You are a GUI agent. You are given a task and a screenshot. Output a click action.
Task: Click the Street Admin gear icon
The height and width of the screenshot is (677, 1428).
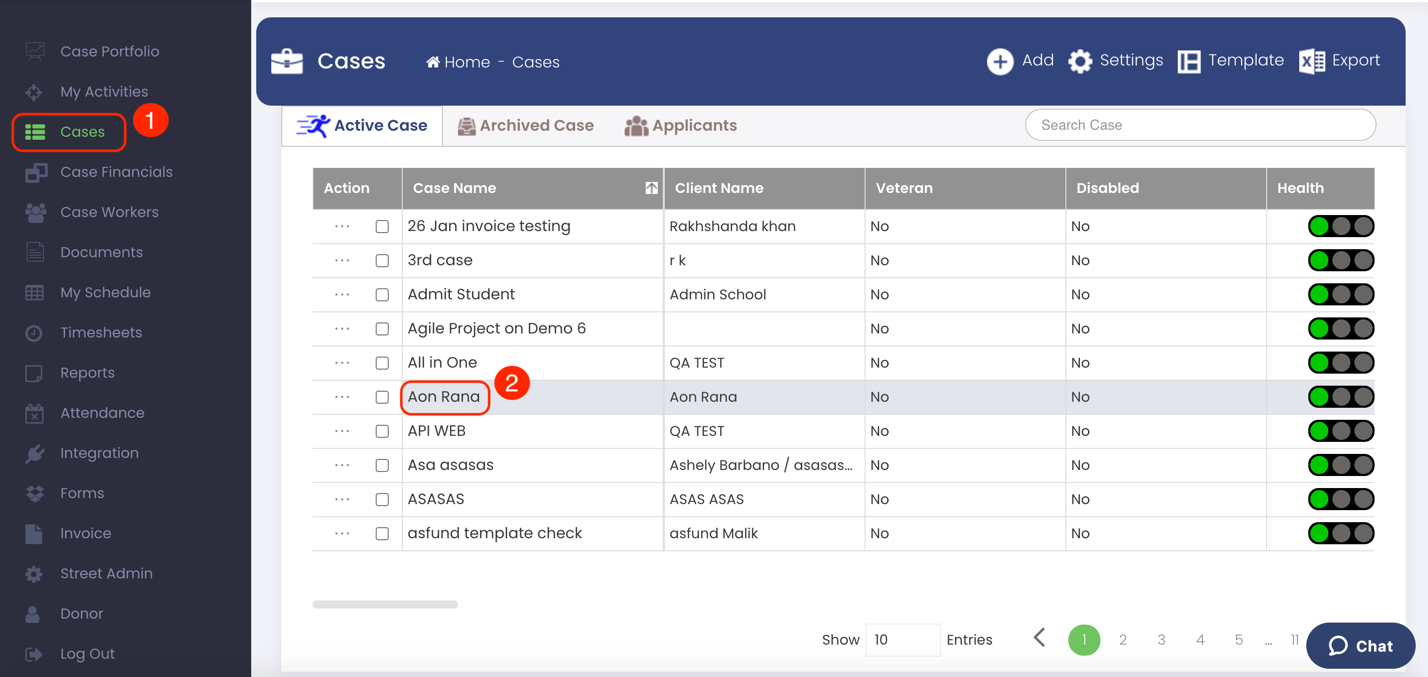35,573
